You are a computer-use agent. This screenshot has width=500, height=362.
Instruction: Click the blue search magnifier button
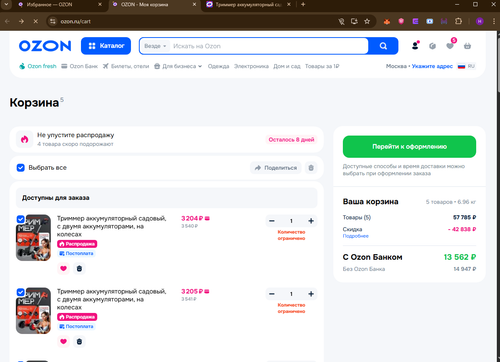coord(383,46)
